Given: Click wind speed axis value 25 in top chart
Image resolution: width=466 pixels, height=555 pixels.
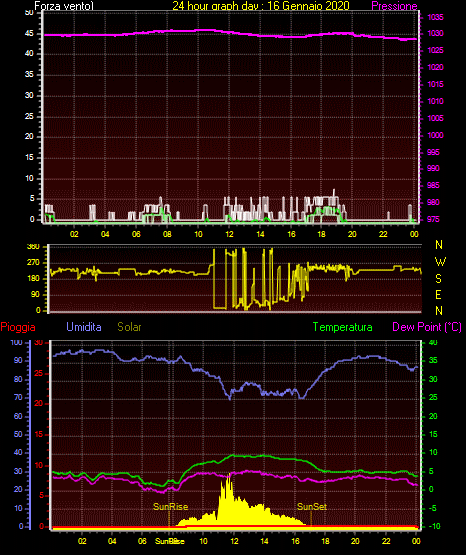Looking at the screenshot, I should [x=29, y=116].
